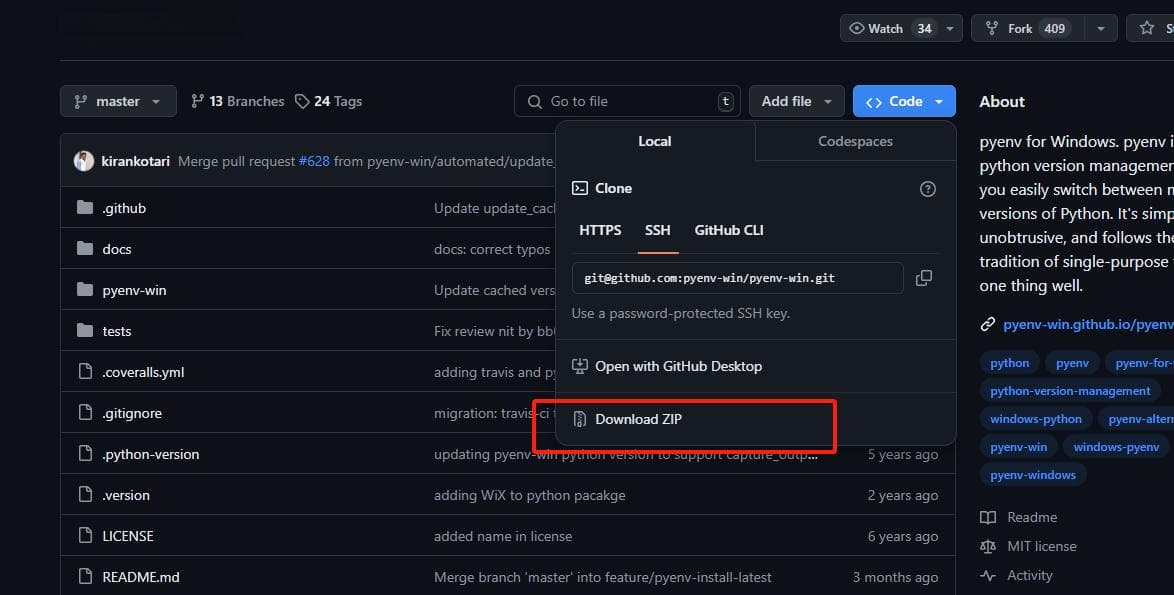
Task: Open the MIT license link
Action: tap(1041, 546)
